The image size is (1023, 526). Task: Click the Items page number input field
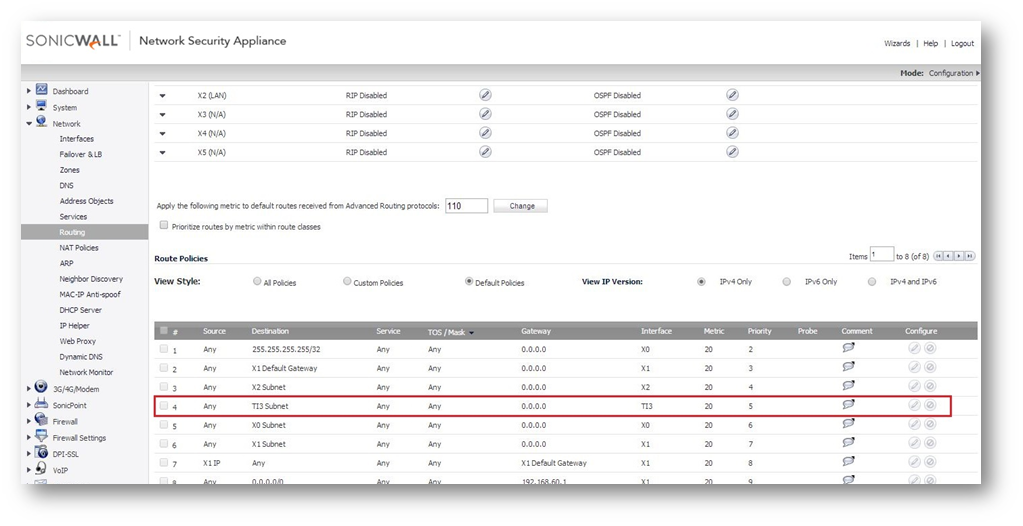coord(881,255)
